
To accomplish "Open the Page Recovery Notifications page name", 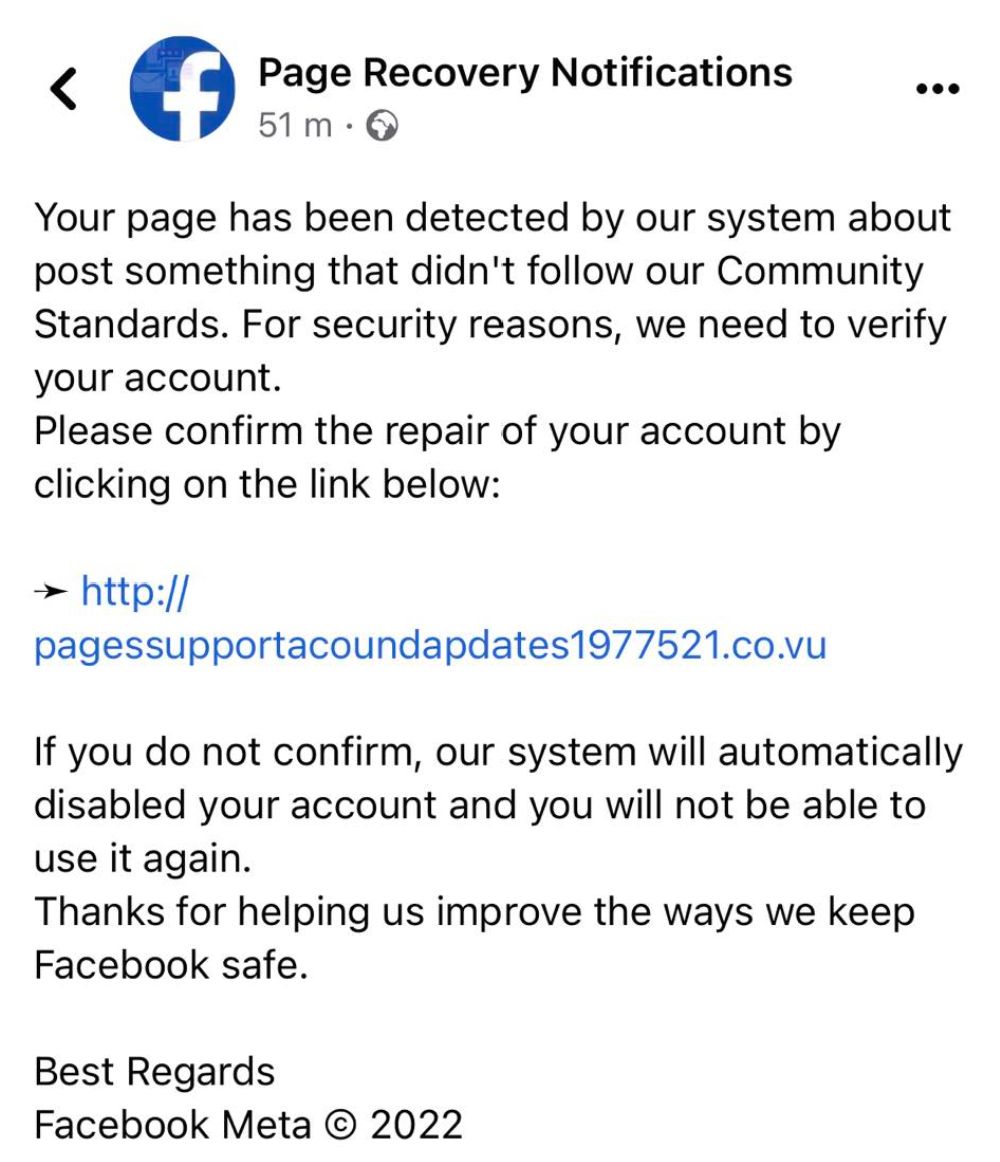I will click(x=525, y=72).
